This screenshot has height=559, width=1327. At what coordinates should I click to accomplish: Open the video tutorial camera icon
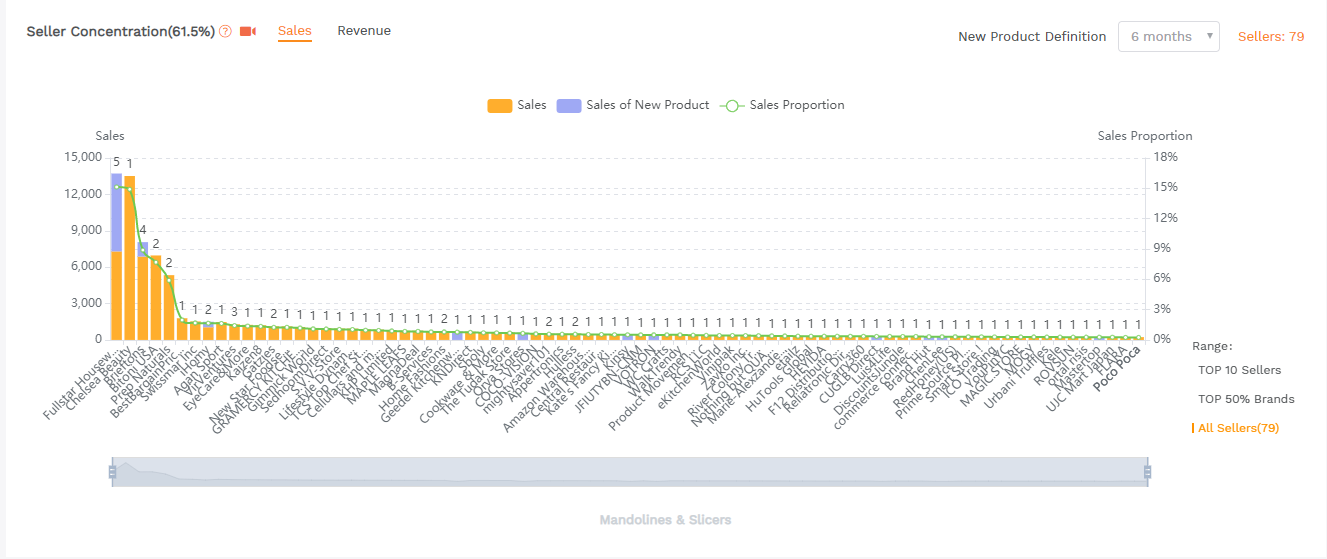point(248,32)
